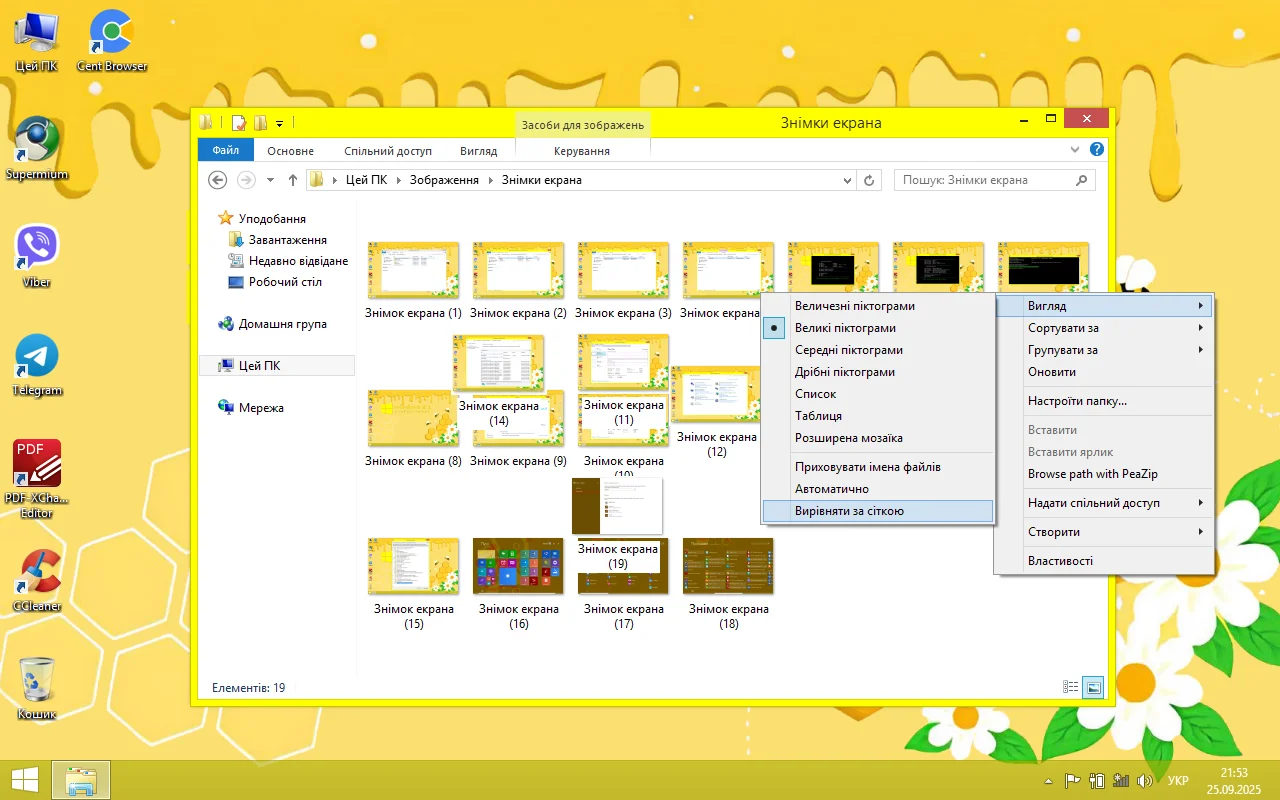This screenshot has width=1280, height=800.
Task: Select Цей ПК in navigation pane
Action: click(x=259, y=366)
